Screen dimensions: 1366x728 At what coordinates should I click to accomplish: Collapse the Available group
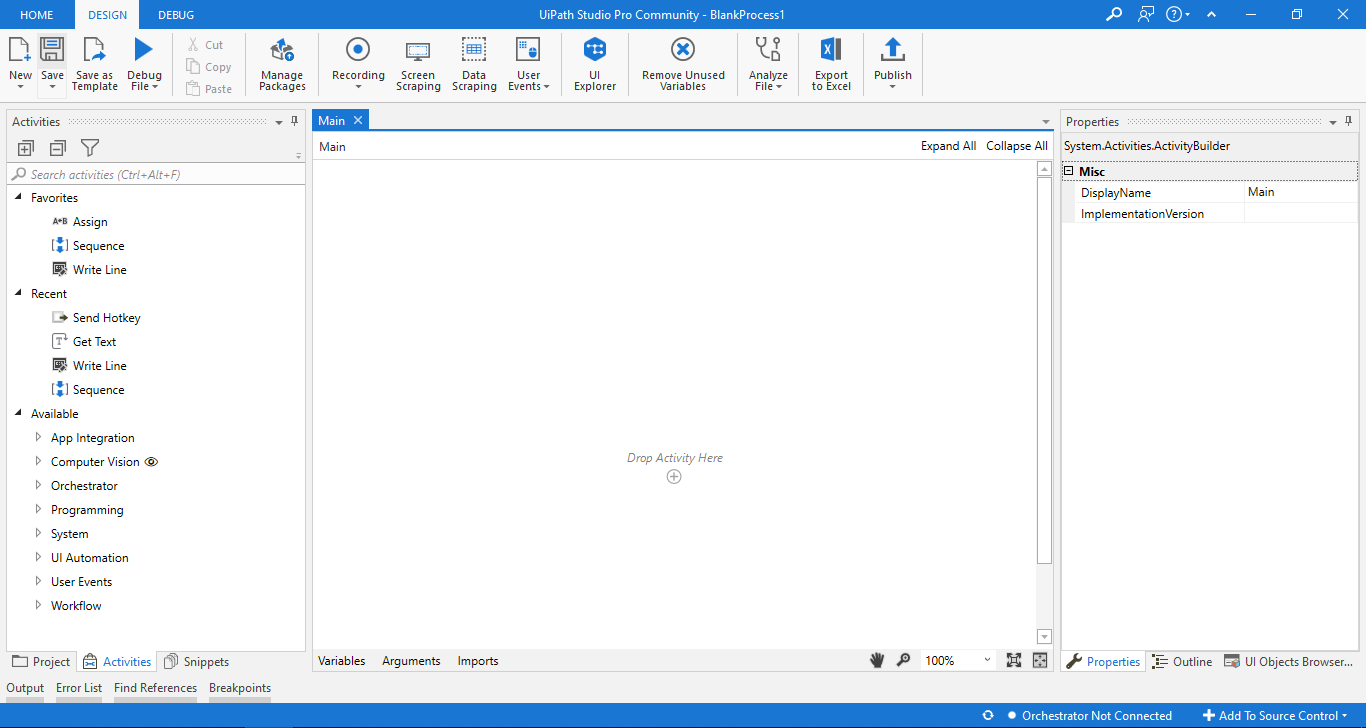pos(18,413)
